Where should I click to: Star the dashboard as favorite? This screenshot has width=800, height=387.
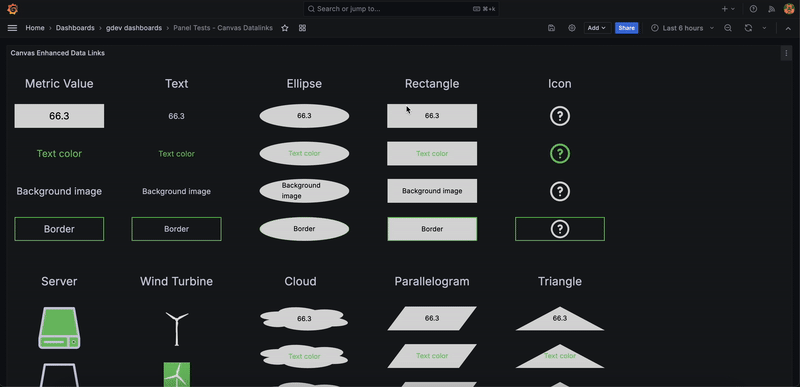[x=285, y=28]
